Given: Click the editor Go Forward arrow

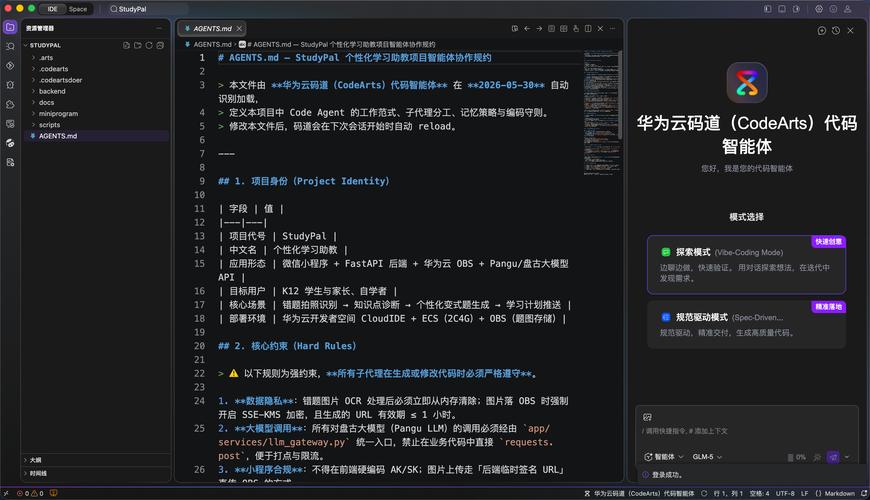Looking at the screenshot, I should pos(539,28).
